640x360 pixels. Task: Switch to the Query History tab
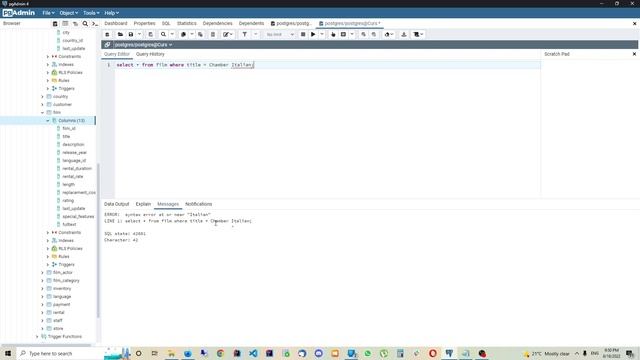[150, 54]
